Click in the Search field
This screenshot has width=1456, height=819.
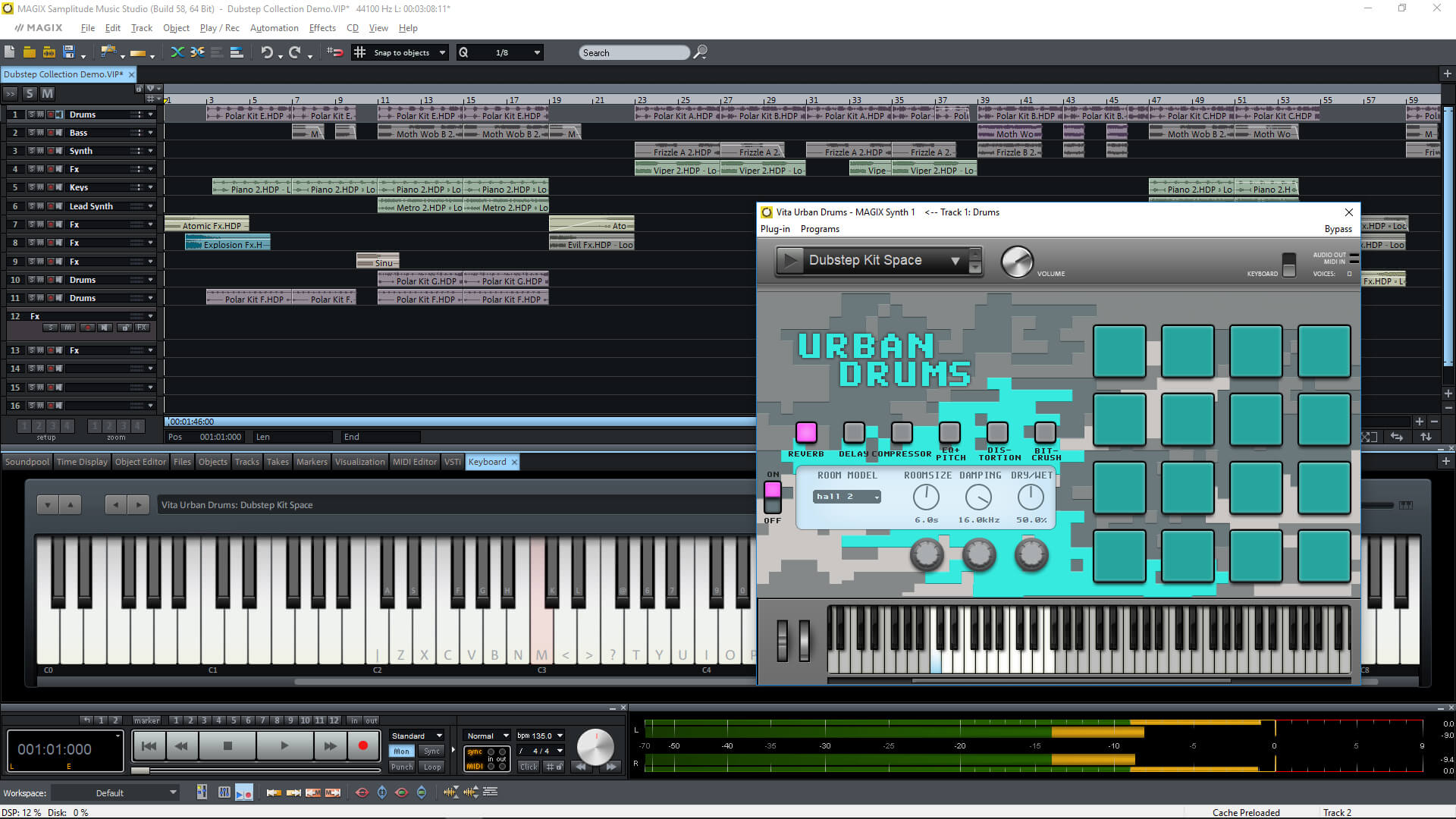pyautogui.click(x=634, y=52)
